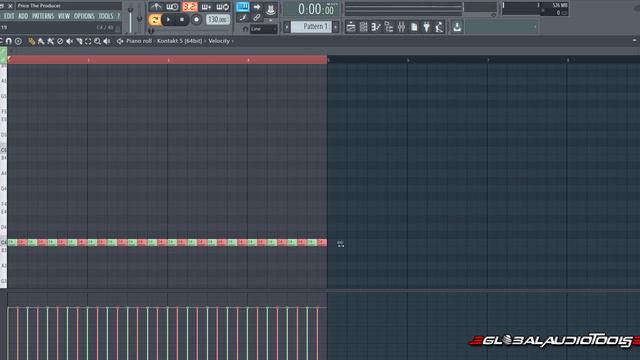Select the Slice tool in piano roll
The height and width of the screenshot is (360, 640).
coord(79,41)
